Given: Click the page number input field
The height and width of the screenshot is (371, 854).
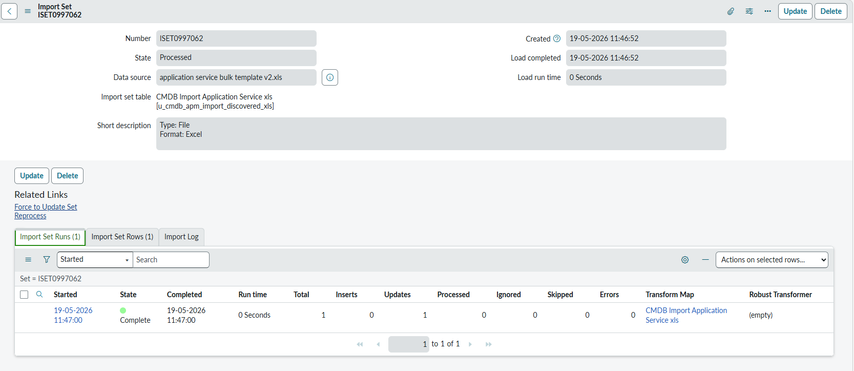Looking at the screenshot, I should pyautogui.click(x=408, y=344).
